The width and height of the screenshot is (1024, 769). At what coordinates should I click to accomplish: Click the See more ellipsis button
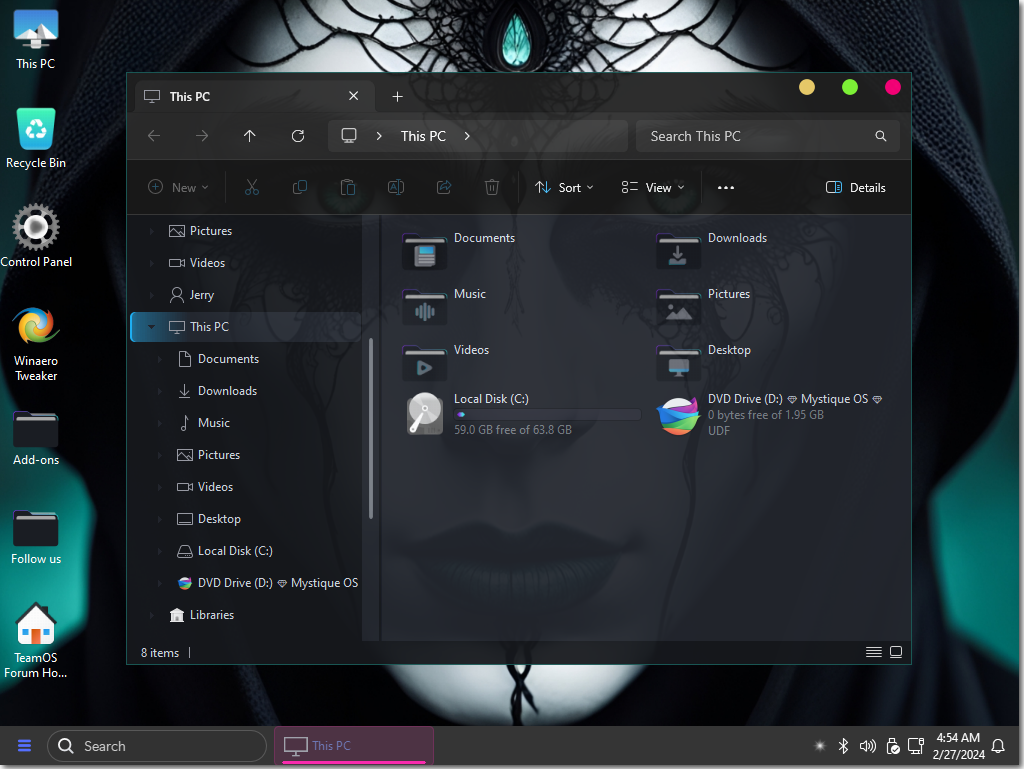[x=726, y=188]
